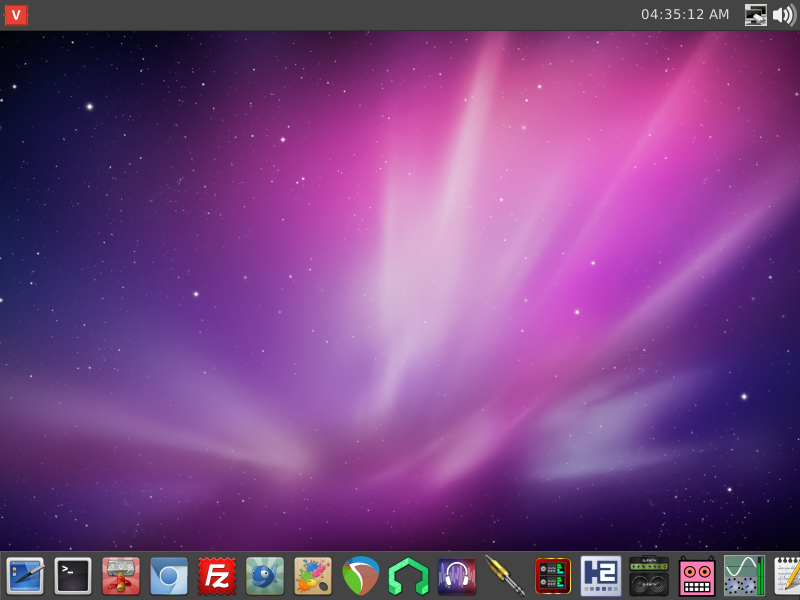Open the guitar amplifier app
The width and height of the screenshot is (800, 600).
tap(648, 576)
